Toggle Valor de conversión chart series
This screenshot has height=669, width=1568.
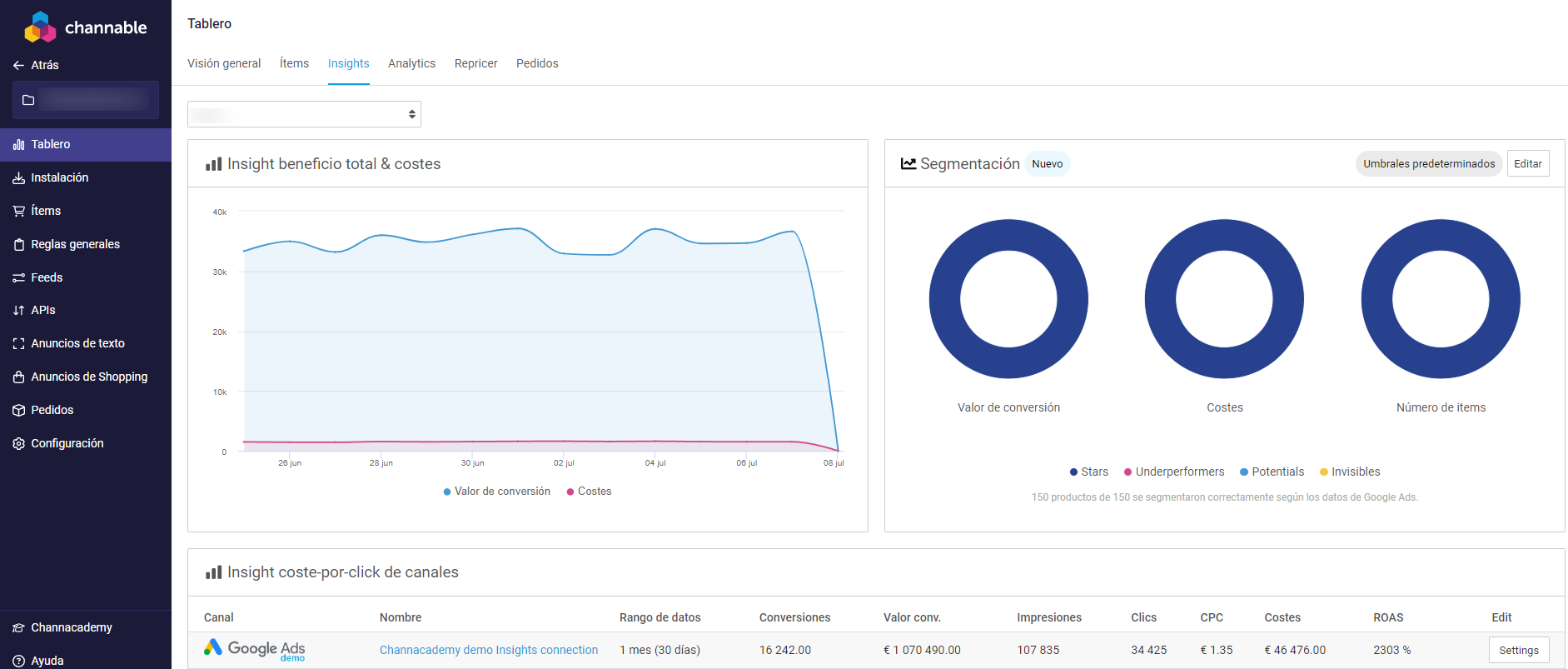click(x=497, y=492)
